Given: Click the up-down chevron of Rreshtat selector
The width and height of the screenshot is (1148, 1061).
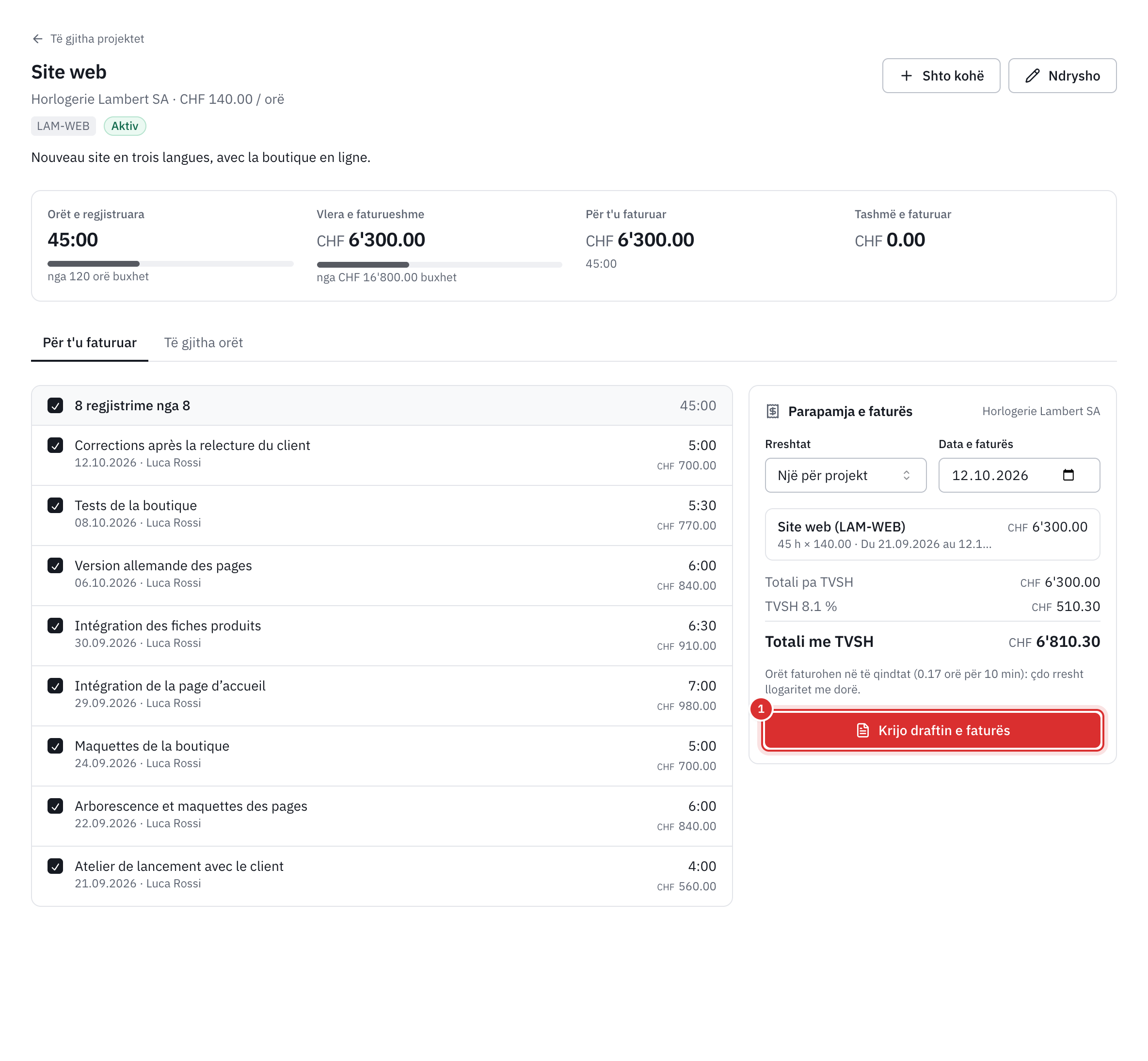Looking at the screenshot, I should tap(907, 475).
